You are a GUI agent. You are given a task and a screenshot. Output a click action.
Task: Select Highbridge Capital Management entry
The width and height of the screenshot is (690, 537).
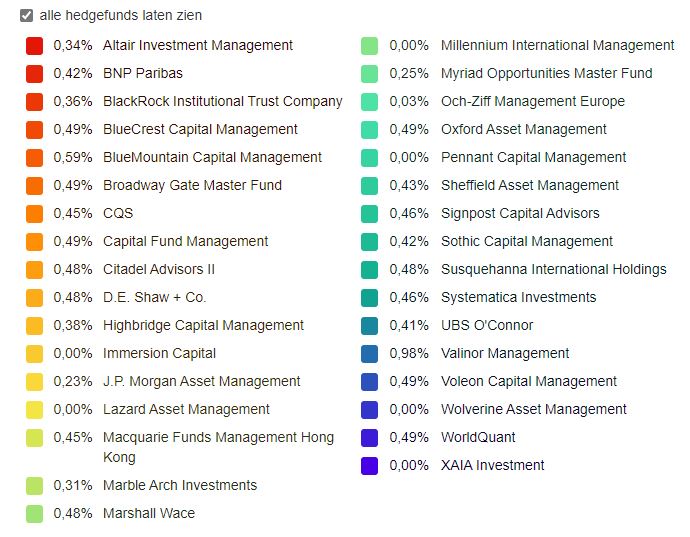pos(203,325)
